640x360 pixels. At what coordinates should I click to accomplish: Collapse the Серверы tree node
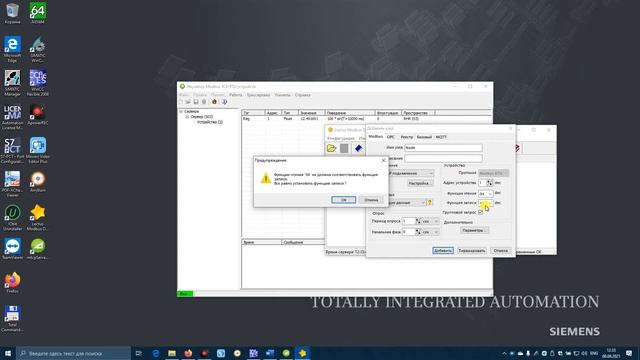click(181, 111)
